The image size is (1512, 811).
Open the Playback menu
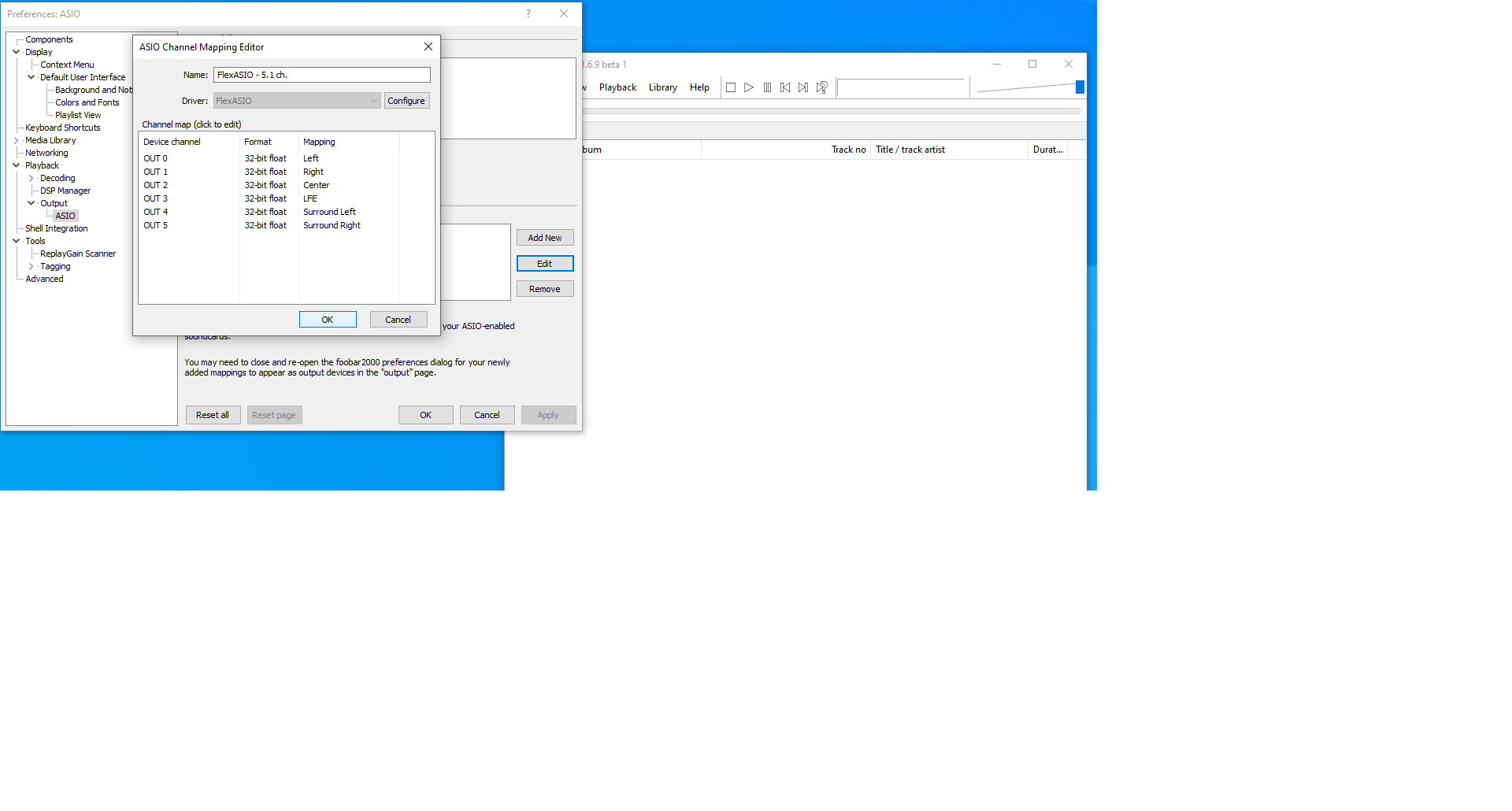point(617,87)
